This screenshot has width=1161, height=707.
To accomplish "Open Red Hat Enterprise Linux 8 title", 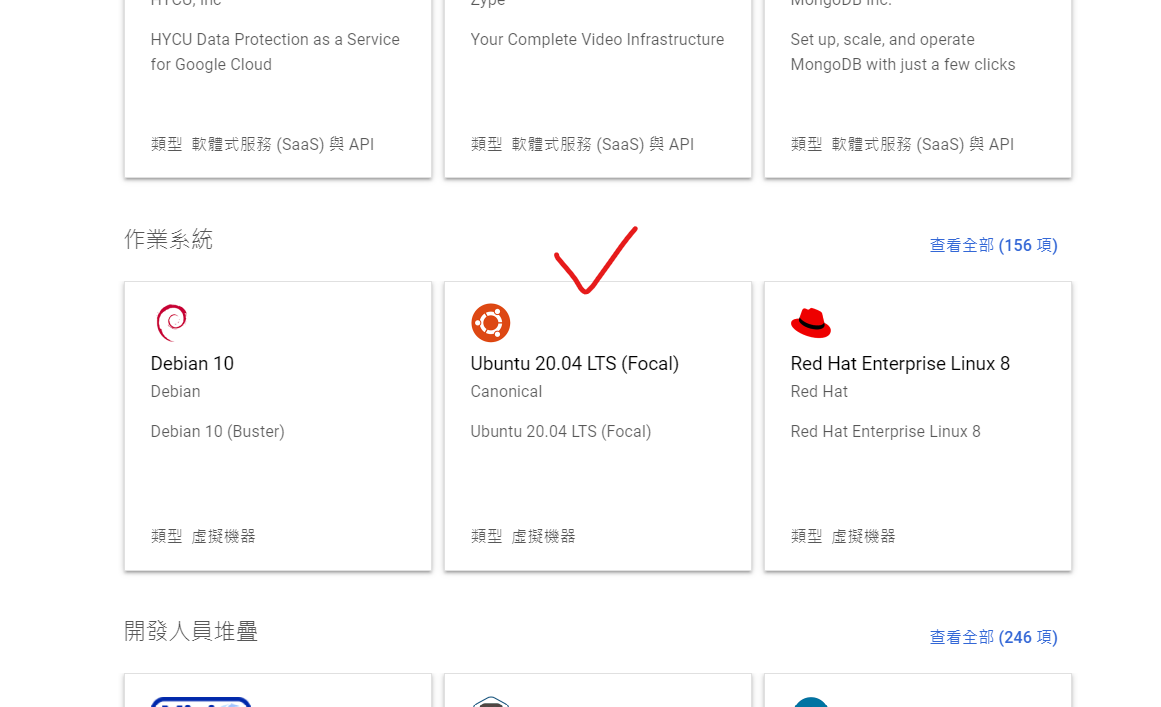I will [x=900, y=363].
